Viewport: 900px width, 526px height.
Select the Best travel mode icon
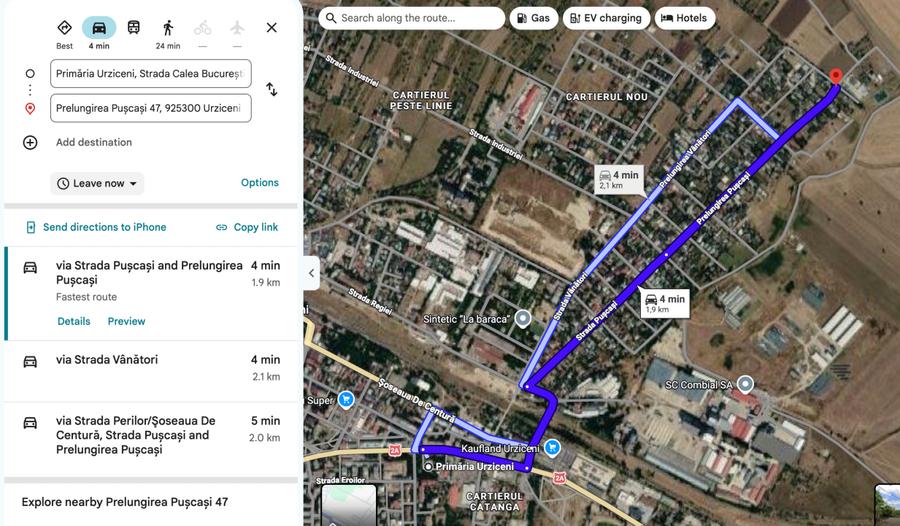pos(64,28)
